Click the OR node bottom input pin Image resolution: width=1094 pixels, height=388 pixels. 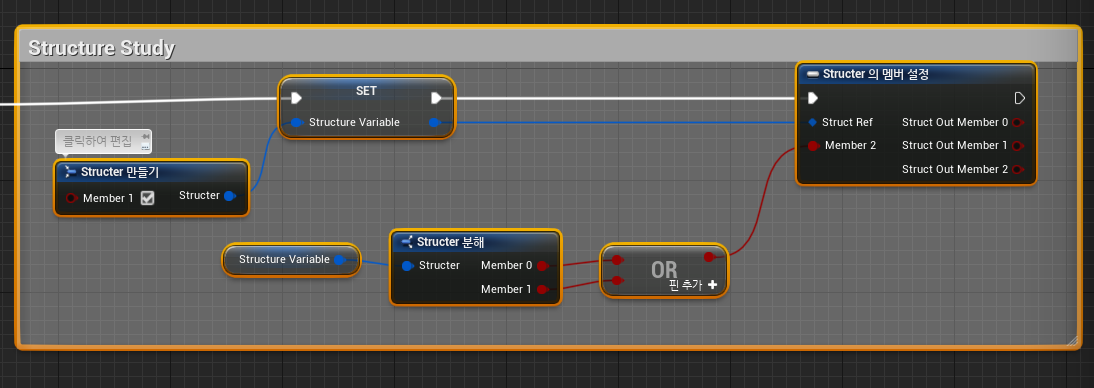pyautogui.click(x=617, y=281)
